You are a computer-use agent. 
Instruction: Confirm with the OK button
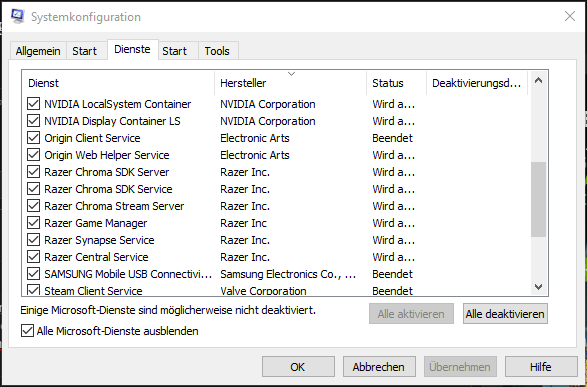point(298,367)
